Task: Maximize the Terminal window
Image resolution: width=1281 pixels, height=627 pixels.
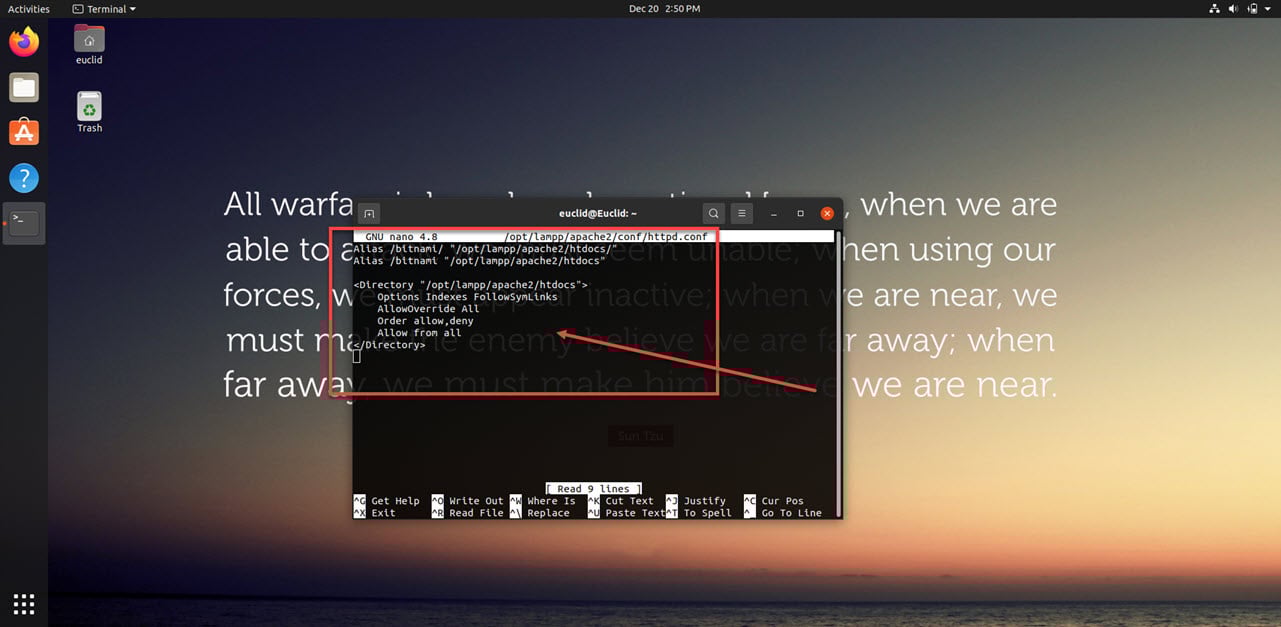Action: (x=800, y=213)
